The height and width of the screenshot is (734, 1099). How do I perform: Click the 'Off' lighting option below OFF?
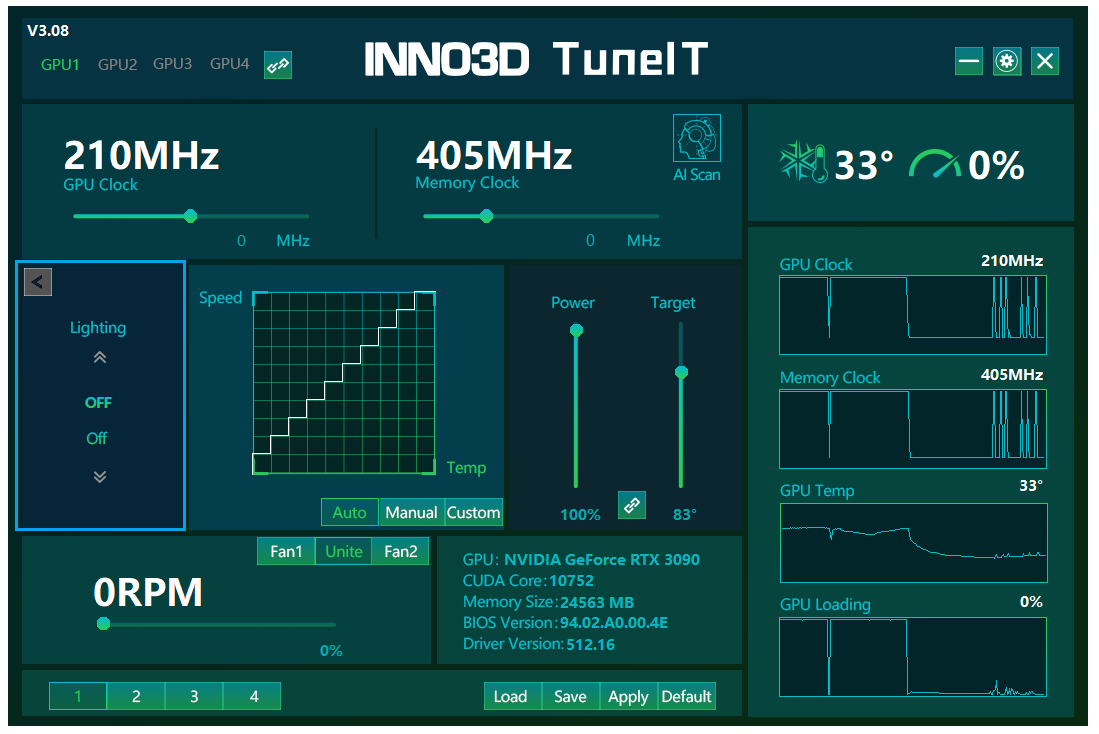click(97, 438)
